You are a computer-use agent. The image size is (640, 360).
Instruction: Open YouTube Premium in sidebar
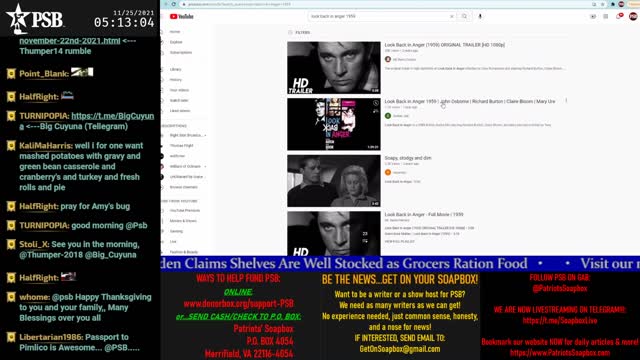184,211
